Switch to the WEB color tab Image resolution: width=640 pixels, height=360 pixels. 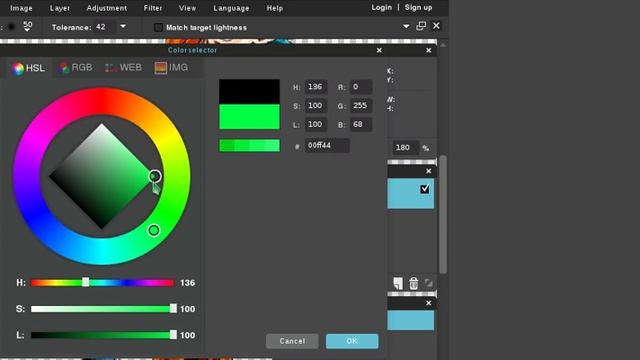(x=123, y=68)
